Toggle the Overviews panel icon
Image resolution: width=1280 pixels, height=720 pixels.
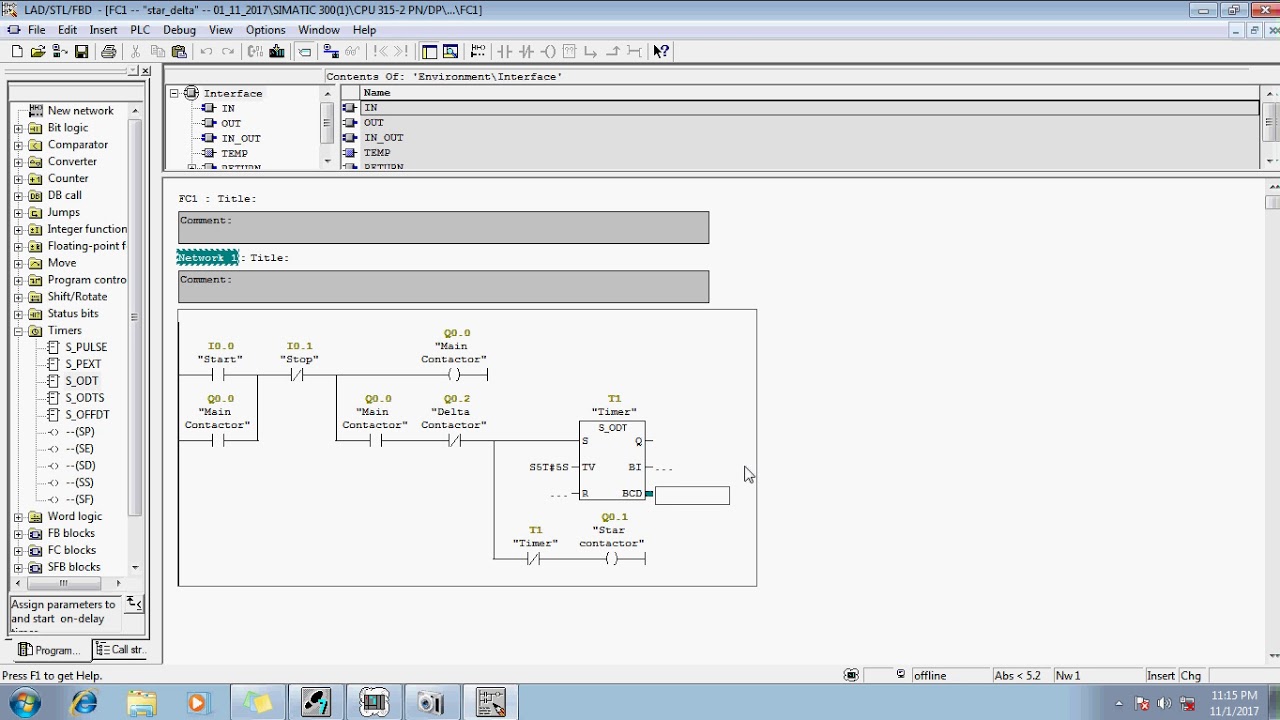pos(428,51)
